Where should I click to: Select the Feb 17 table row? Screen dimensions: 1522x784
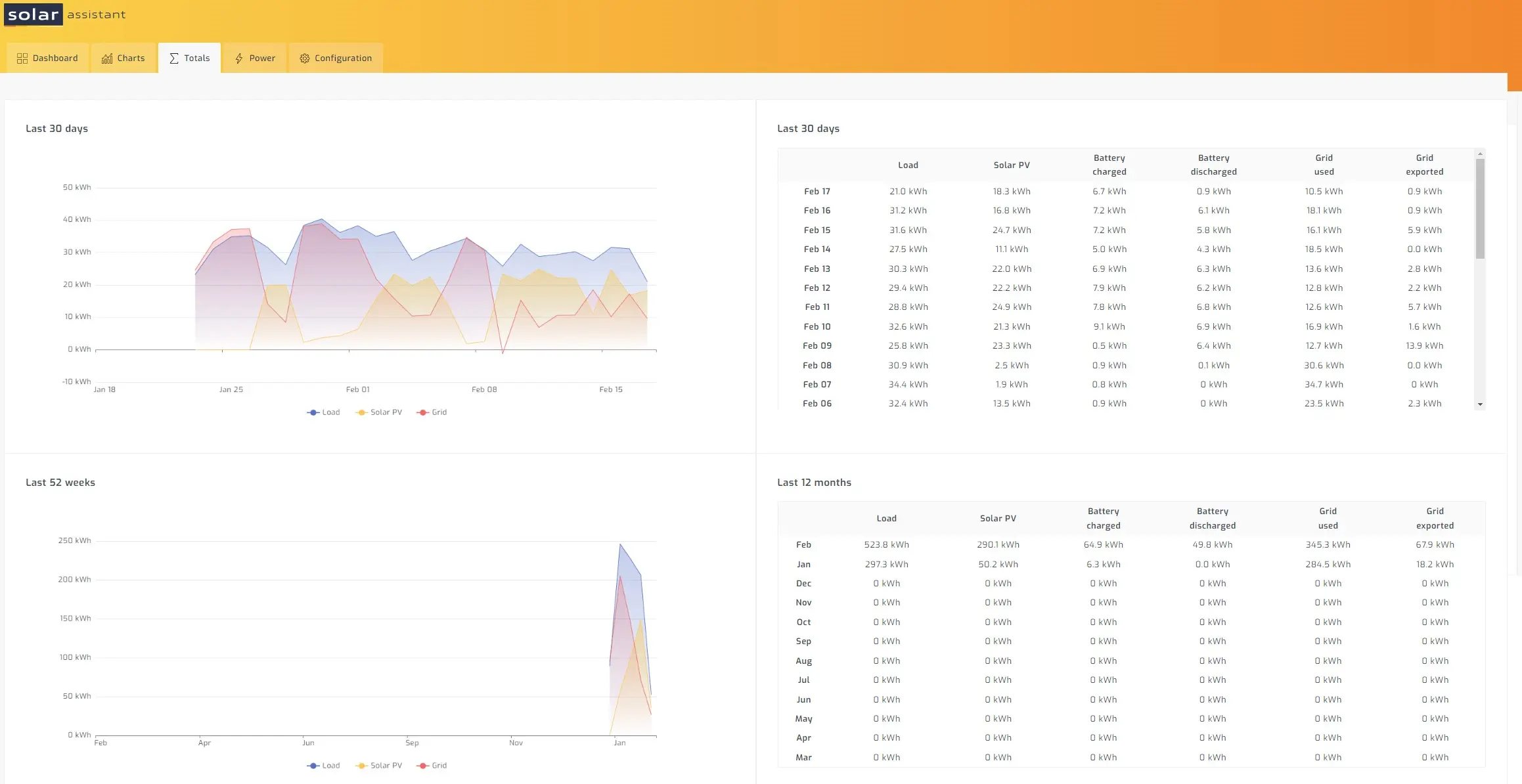(817, 192)
